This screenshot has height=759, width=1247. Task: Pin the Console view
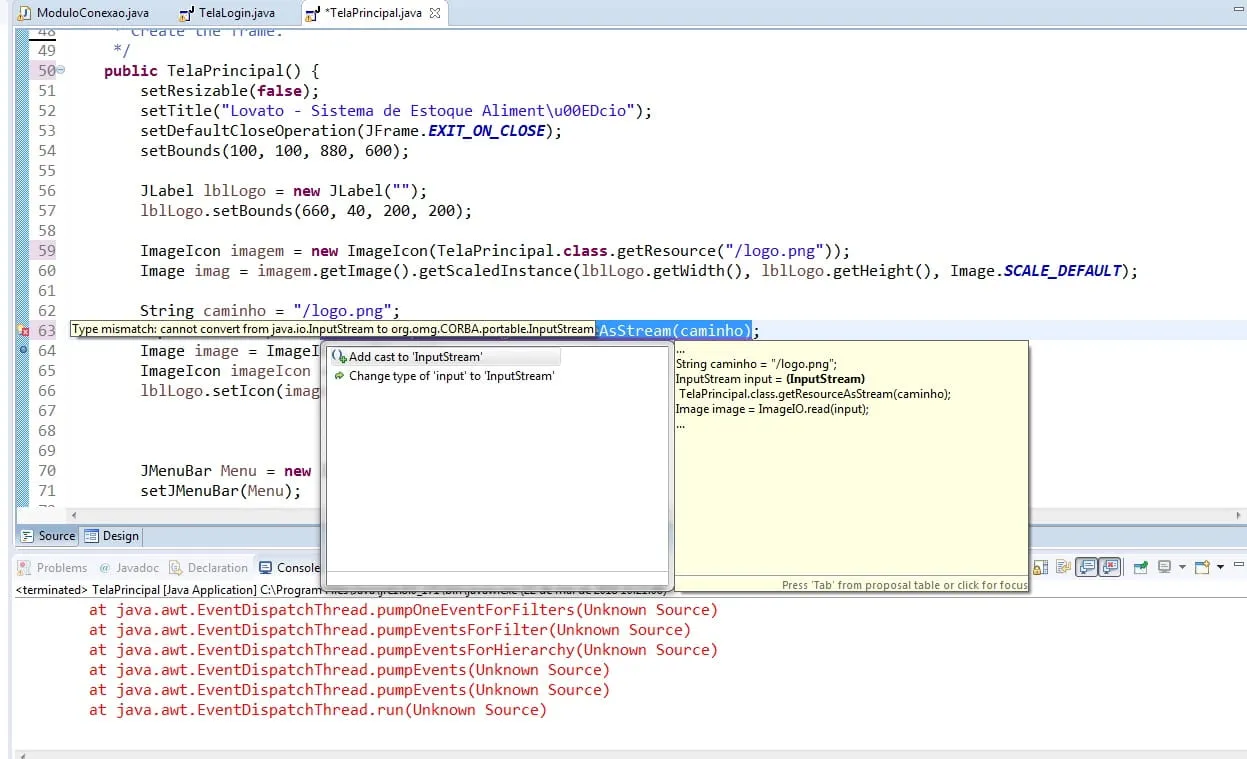pos(1141,567)
